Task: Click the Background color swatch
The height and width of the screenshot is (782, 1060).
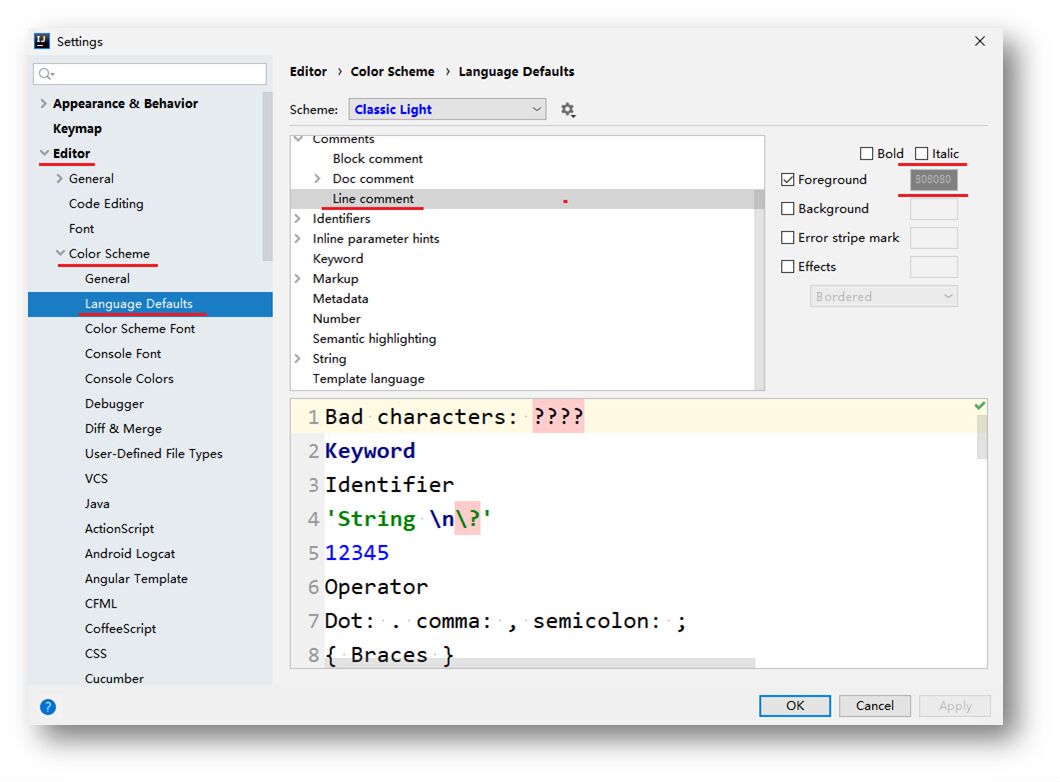Action: [934, 208]
